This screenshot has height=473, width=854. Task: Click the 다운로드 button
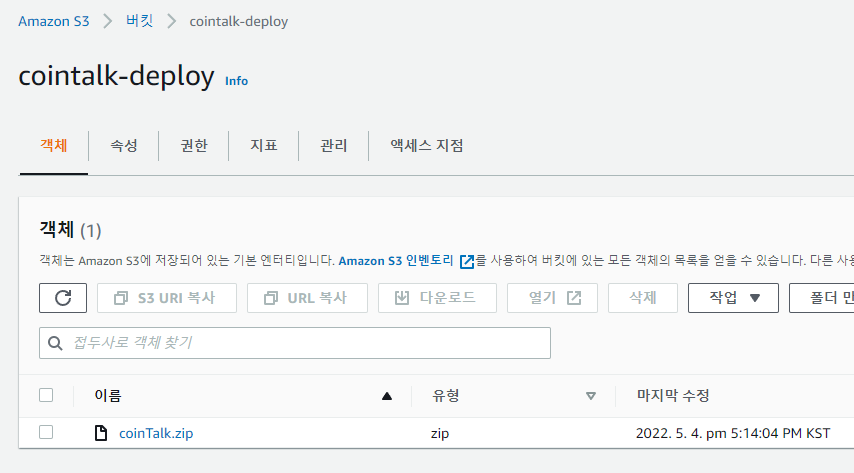[437, 298]
